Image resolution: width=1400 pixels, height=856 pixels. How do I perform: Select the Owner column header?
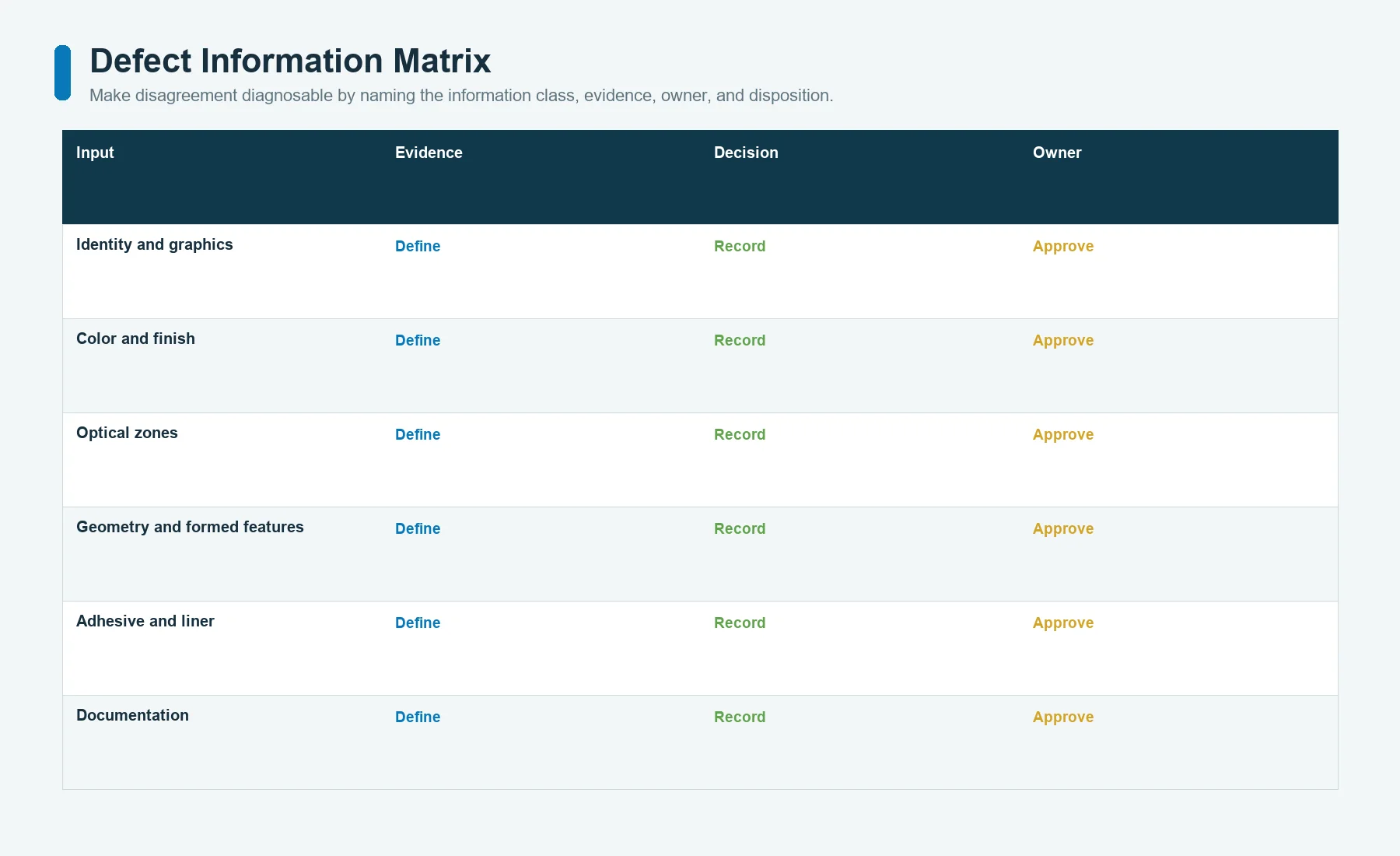click(1057, 153)
